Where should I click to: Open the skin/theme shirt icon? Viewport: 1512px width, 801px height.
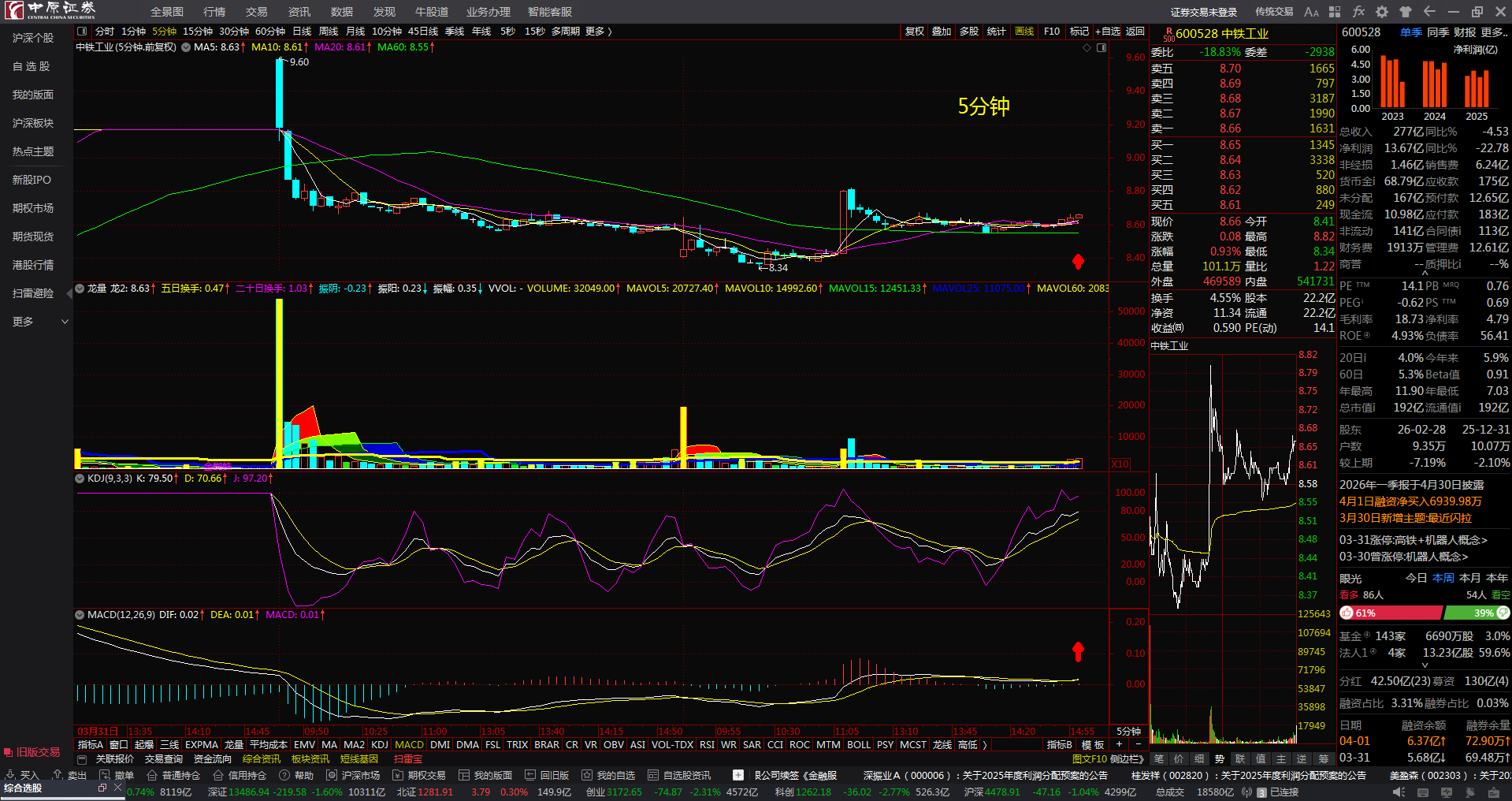(x=1406, y=12)
